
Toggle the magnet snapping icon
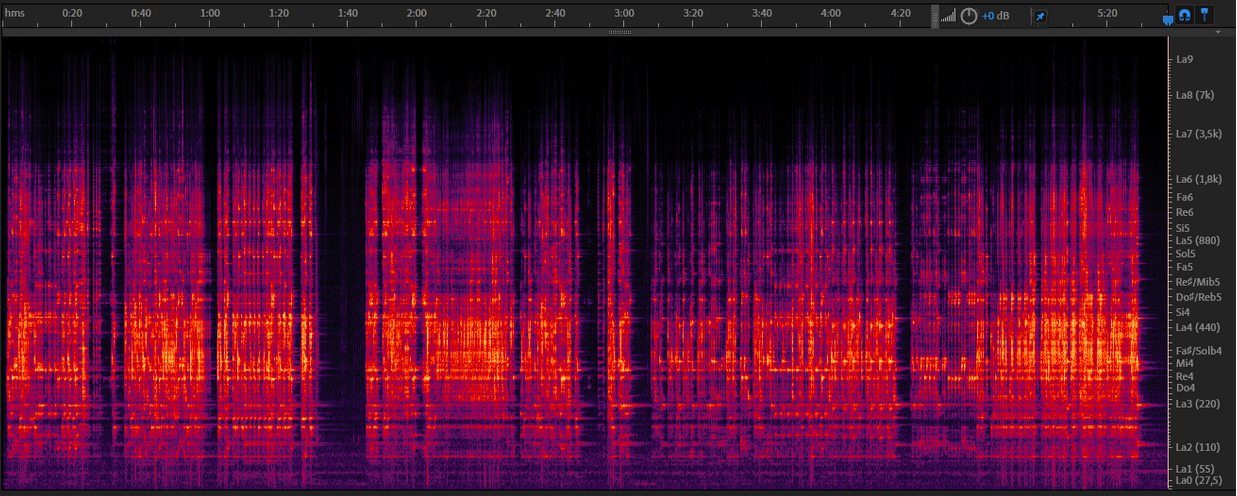(1186, 16)
